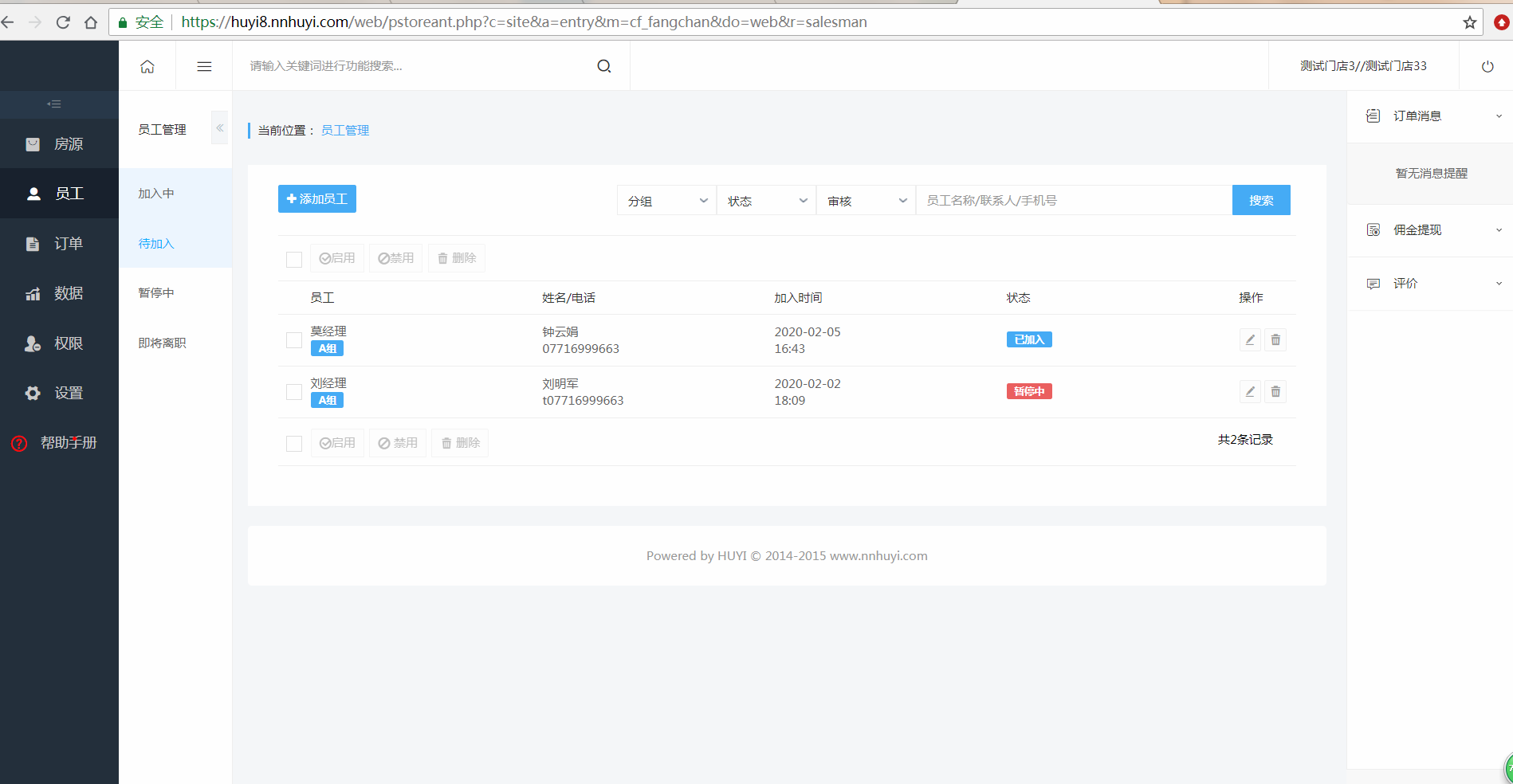Viewport: 1513px width, 784px height.
Task: Open 订单 in the sidebar
Action: (59, 244)
